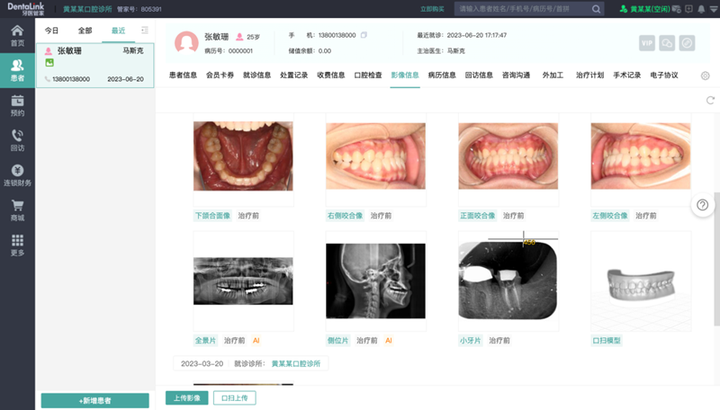Click the 黄某某口腔诊所 link in visit row

point(296,364)
